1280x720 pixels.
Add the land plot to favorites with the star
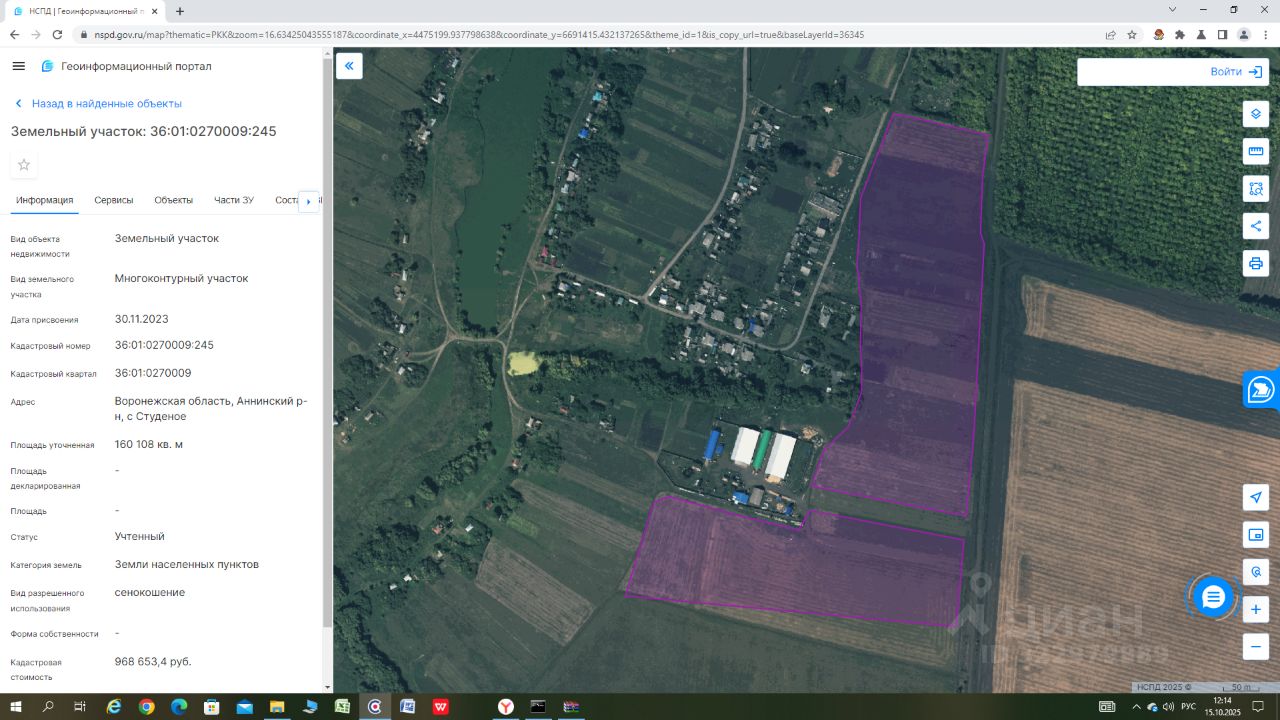[x=24, y=165]
